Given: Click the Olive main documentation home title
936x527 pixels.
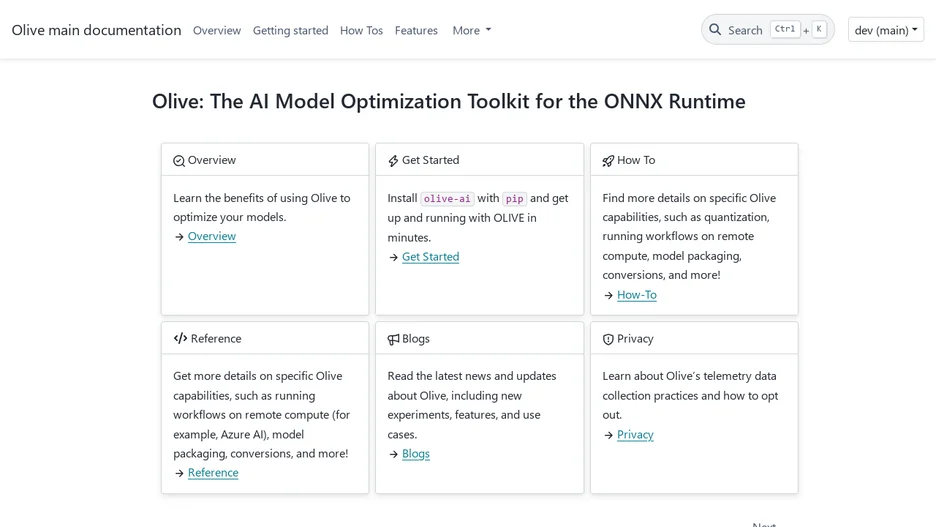Looking at the screenshot, I should (x=96, y=30).
